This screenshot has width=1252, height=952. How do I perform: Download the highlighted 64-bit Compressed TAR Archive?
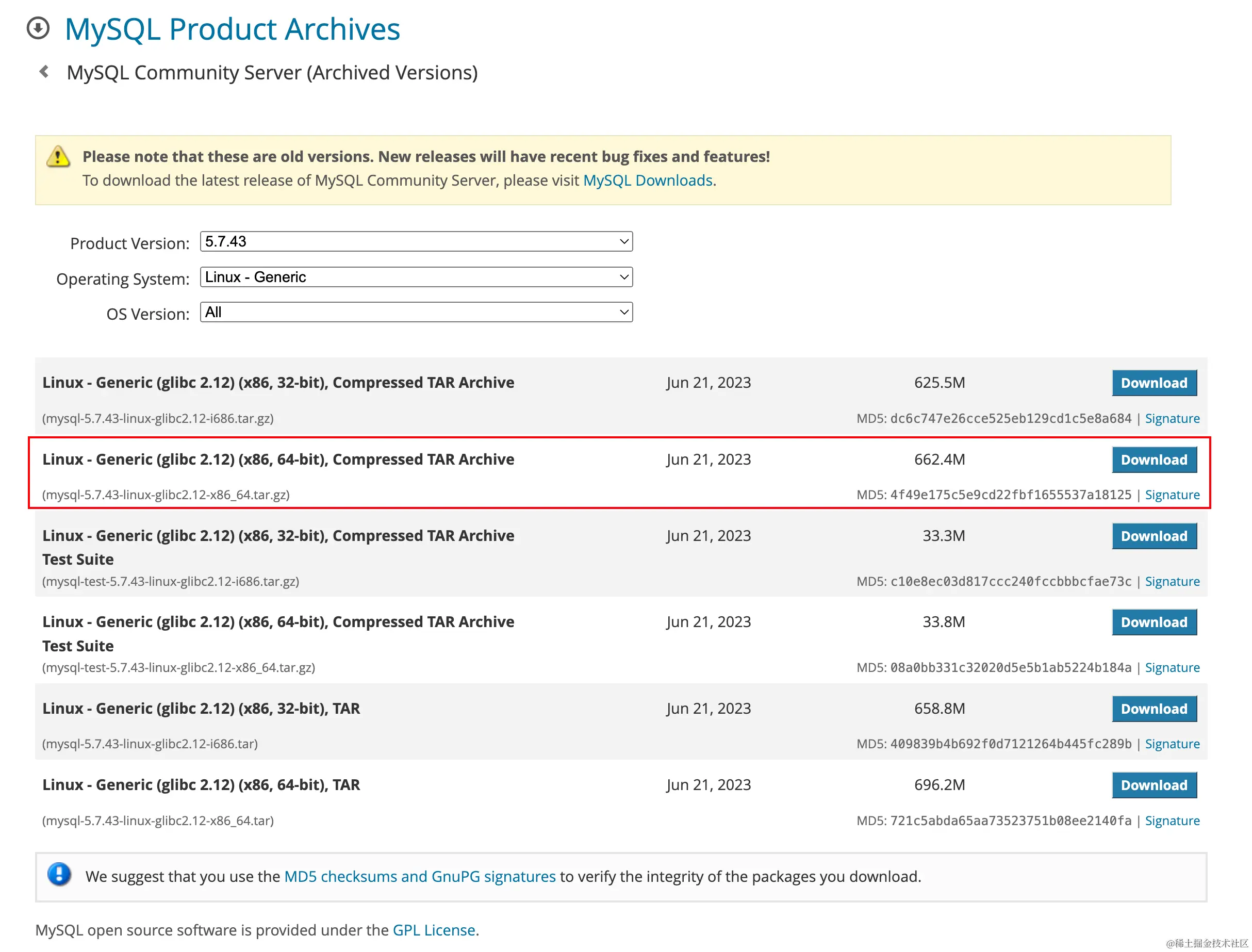[x=1154, y=459]
